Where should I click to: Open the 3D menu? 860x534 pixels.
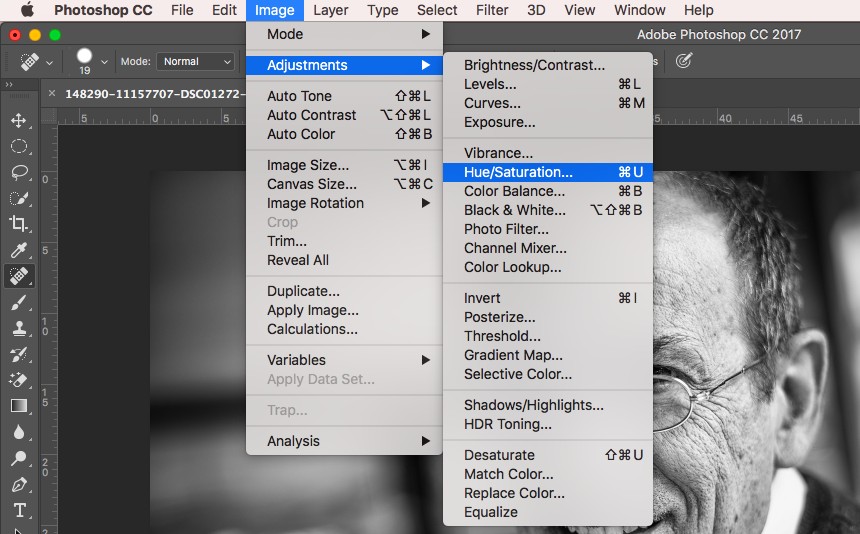click(x=536, y=10)
